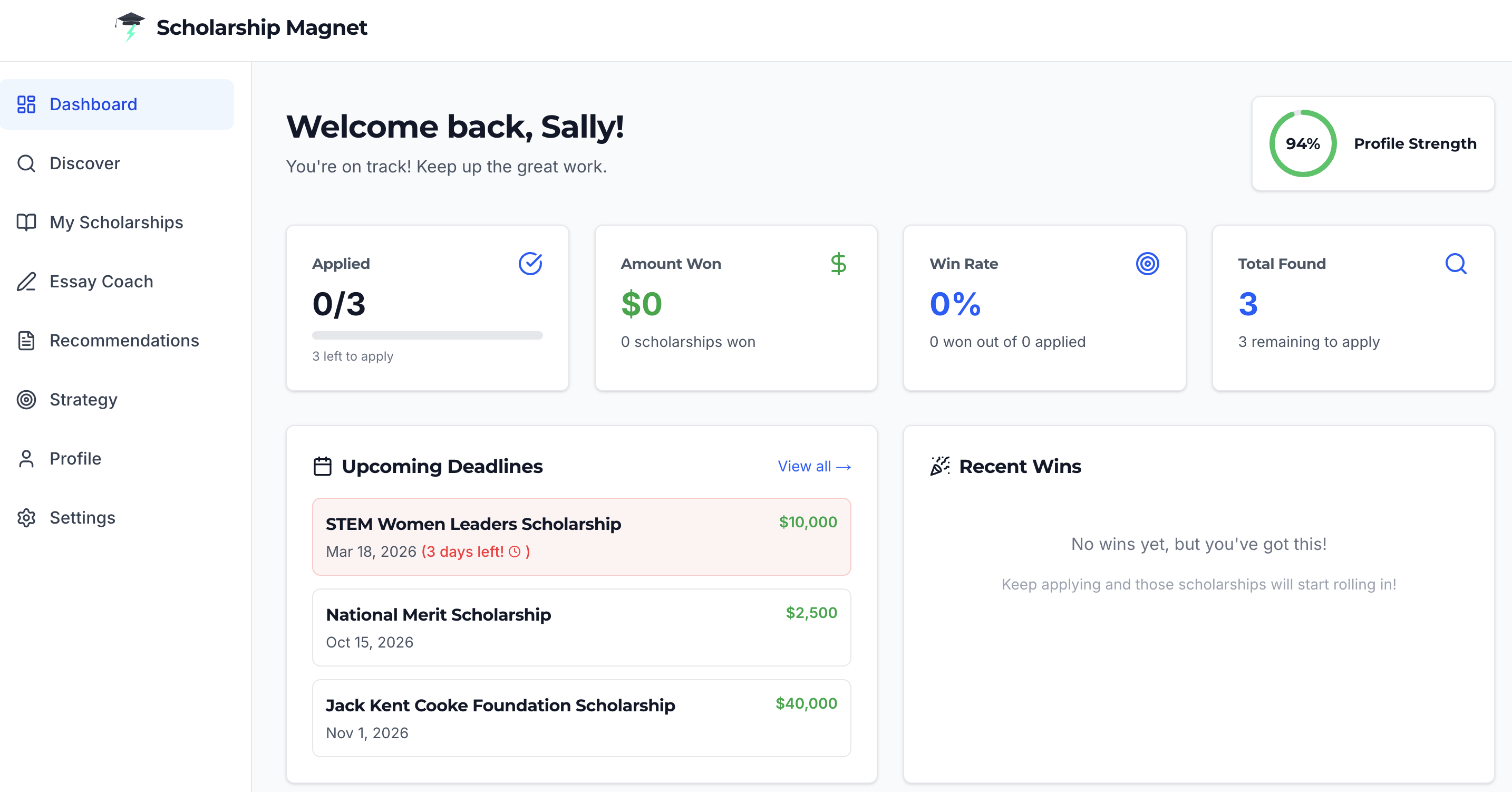This screenshot has width=1512, height=792.
Task: Select the Strategy target icon
Action: pyautogui.click(x=26, y=400)
